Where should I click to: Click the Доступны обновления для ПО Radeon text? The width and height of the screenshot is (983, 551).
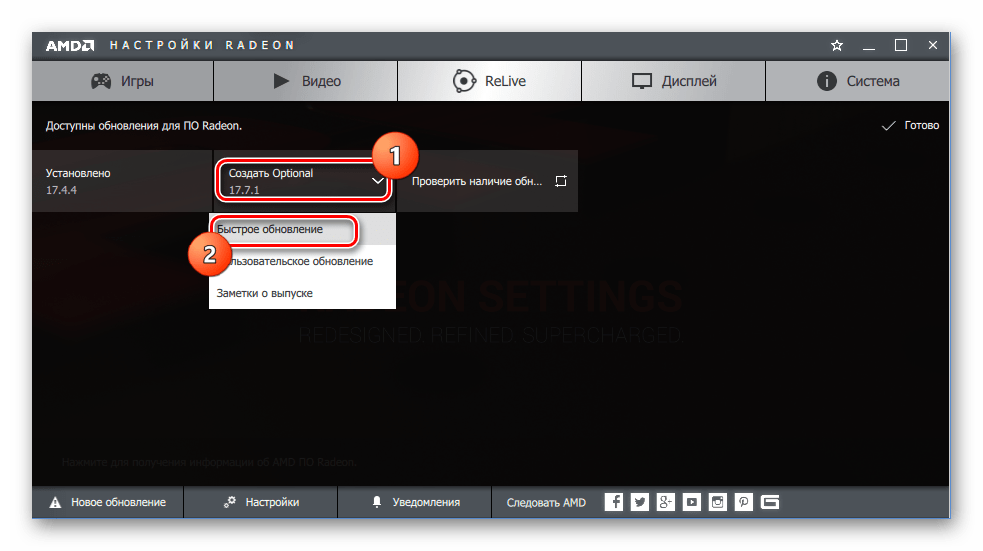click(144, 125)
